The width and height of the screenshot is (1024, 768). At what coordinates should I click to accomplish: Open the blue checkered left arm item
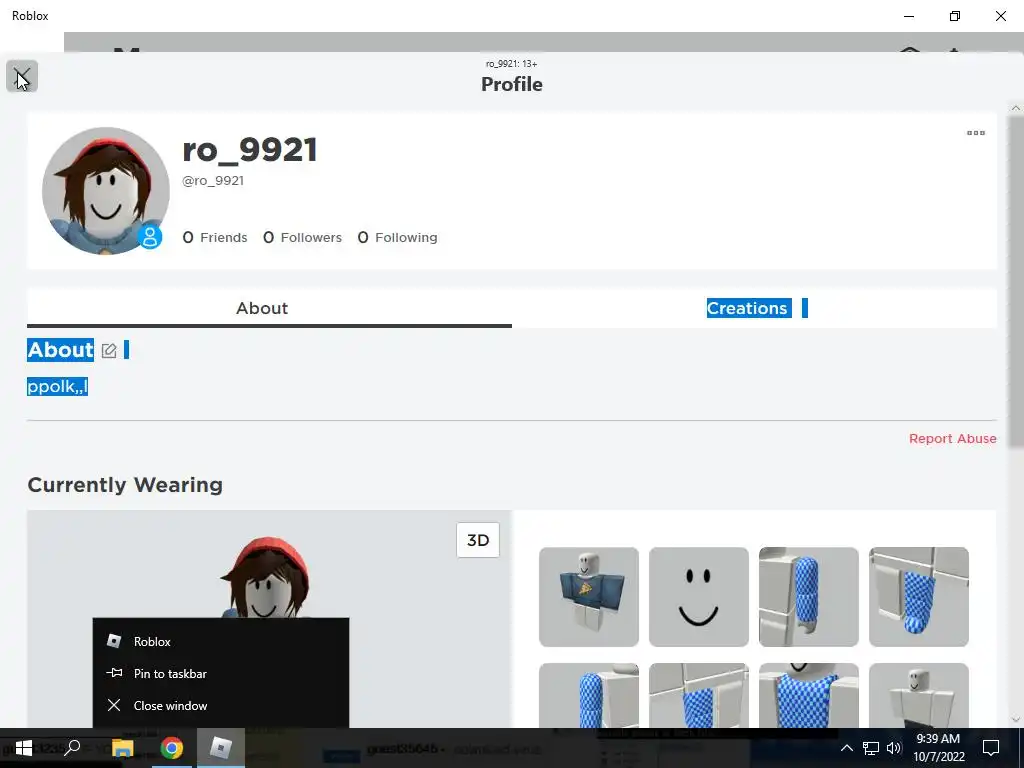pos(808,597)
